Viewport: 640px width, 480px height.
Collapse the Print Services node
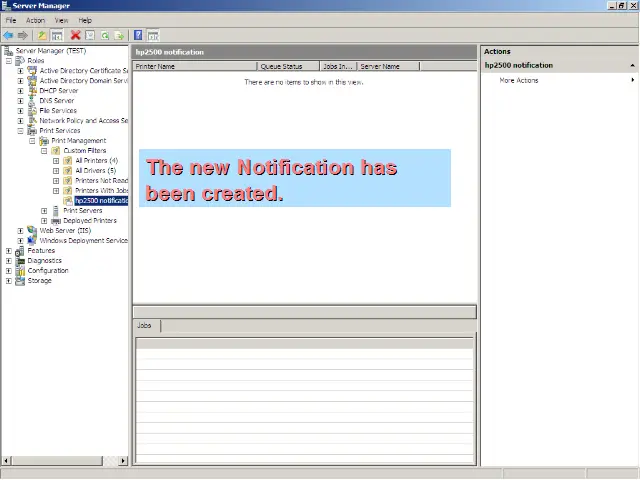20,131
